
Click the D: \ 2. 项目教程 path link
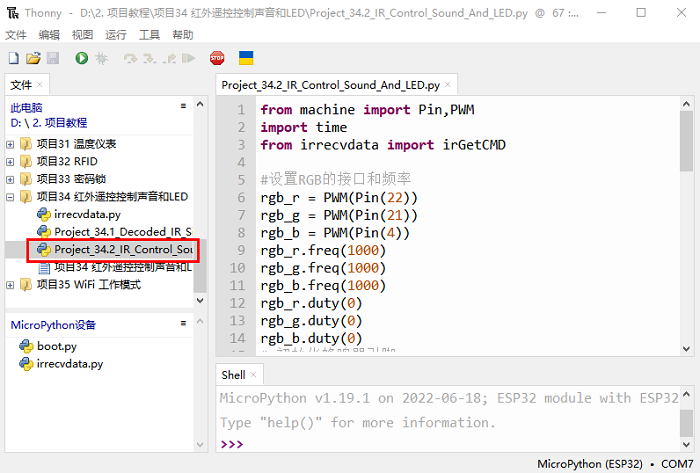49,122
